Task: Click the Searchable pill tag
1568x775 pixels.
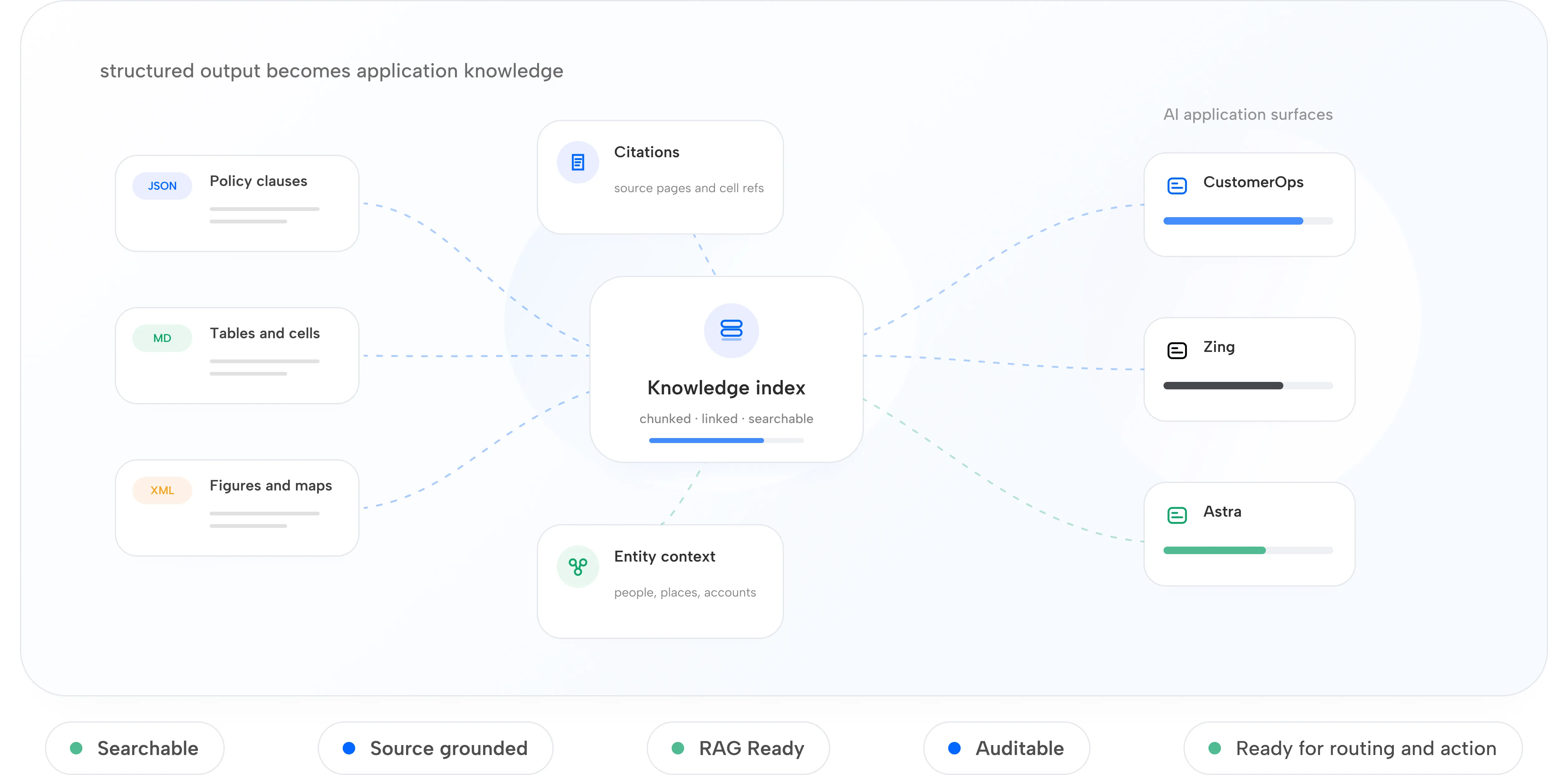Action: click(x=135, y=748)
